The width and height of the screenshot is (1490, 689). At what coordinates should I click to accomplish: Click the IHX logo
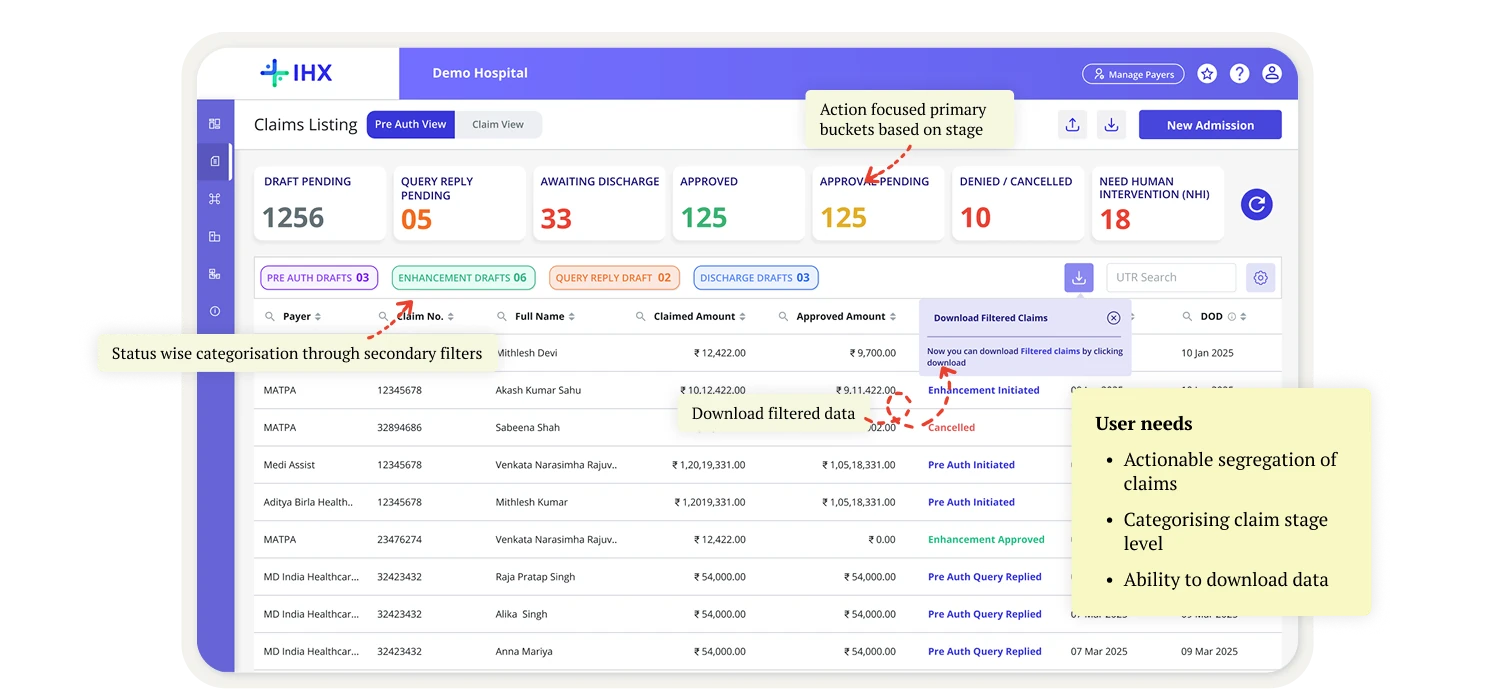[296, 73]
